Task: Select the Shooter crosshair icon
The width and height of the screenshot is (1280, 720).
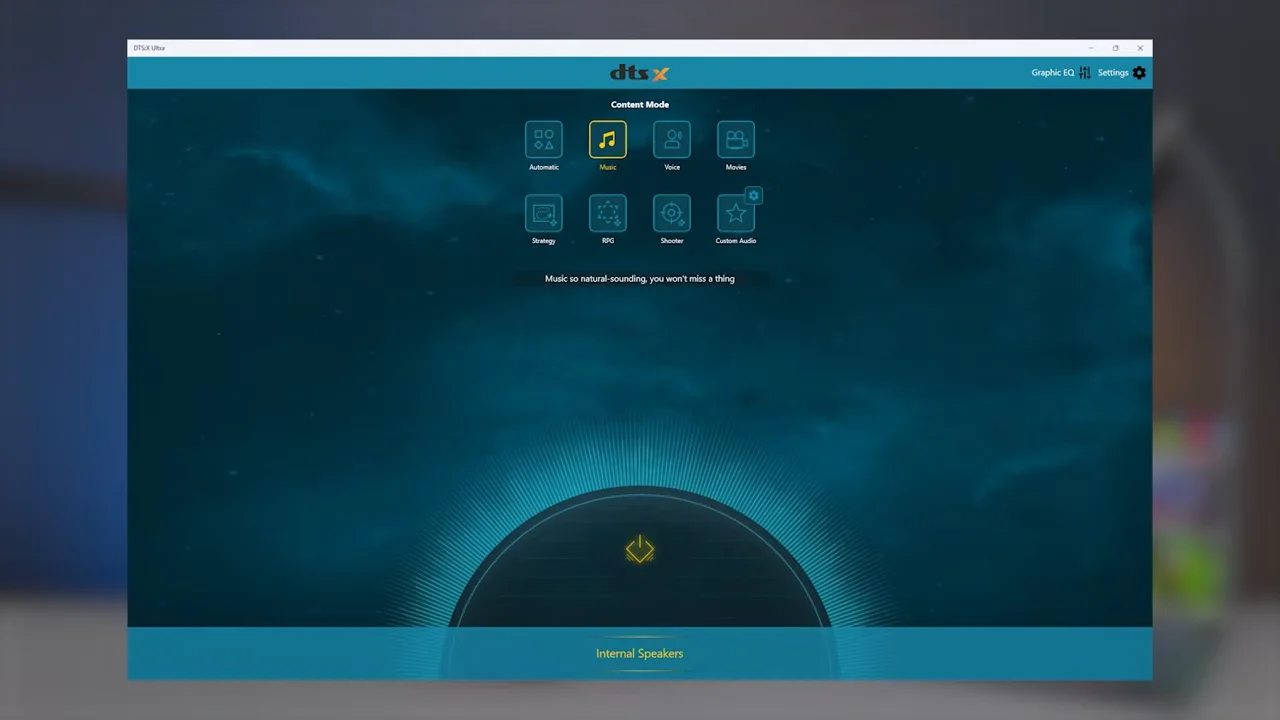Action: pyautogui.click(x=672, y=213)
